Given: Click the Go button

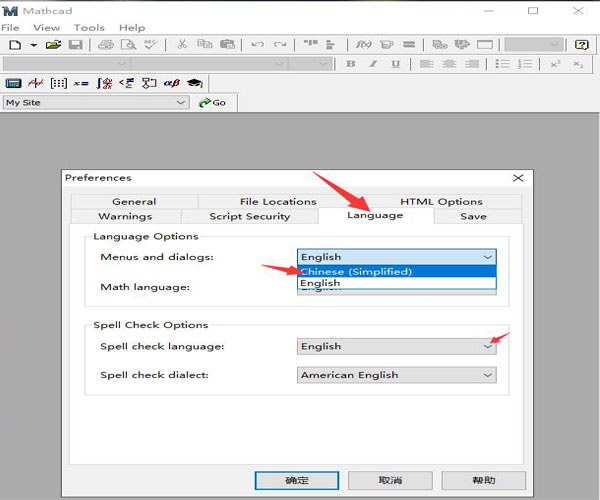Looking at the screenshot, I should point(212,102).
